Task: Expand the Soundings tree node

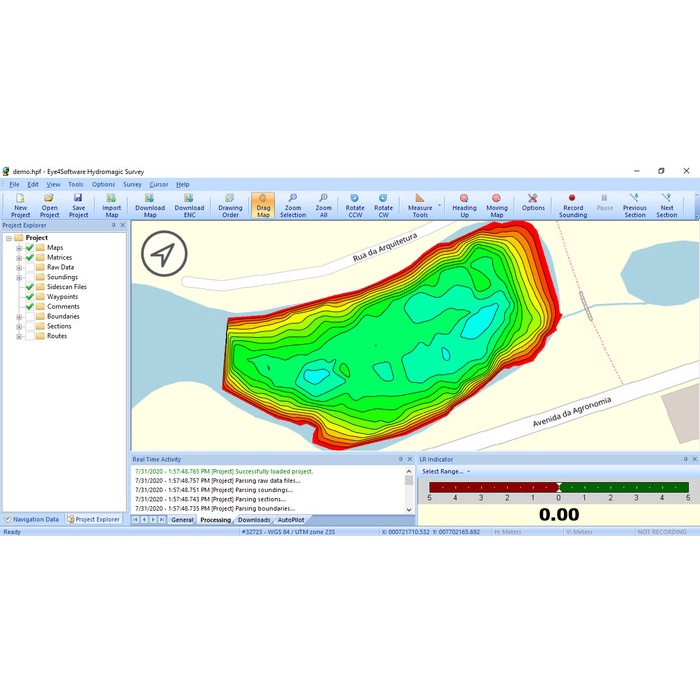Action: point(19,277)
